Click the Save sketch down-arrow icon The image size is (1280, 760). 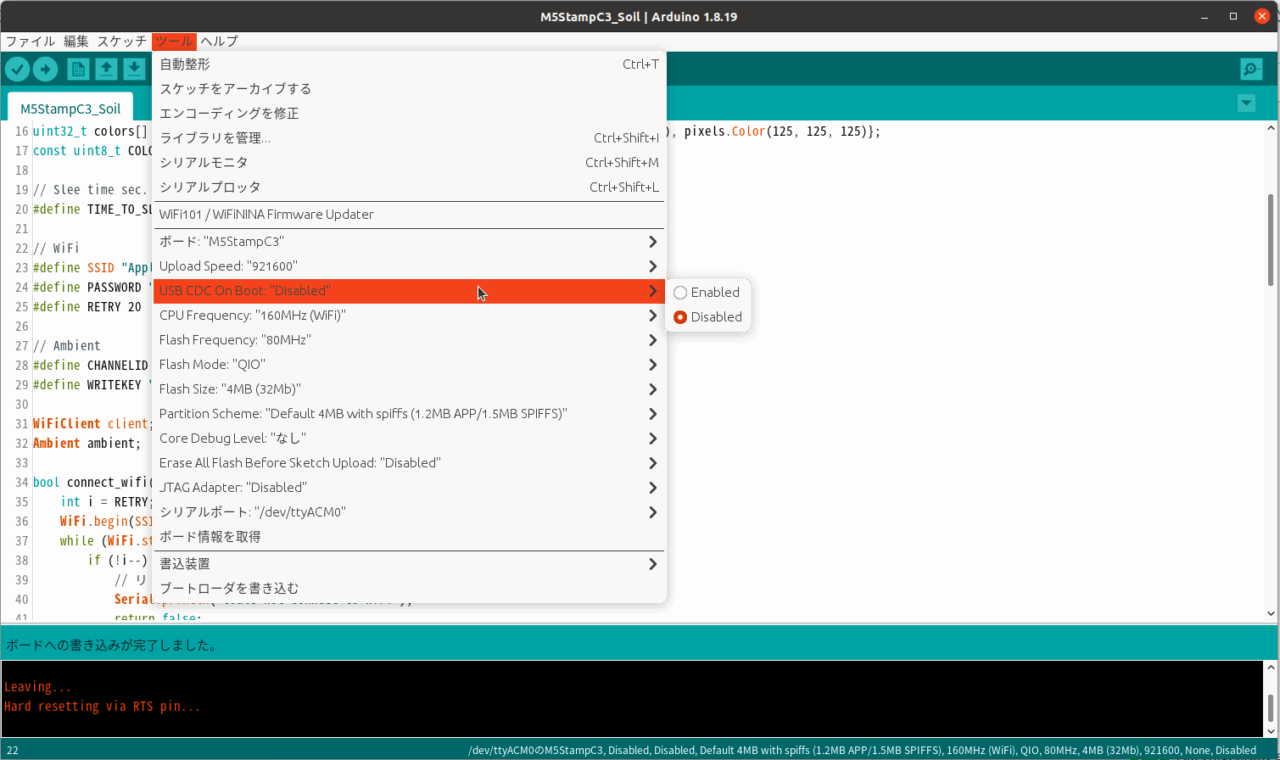tap(134, 69)
